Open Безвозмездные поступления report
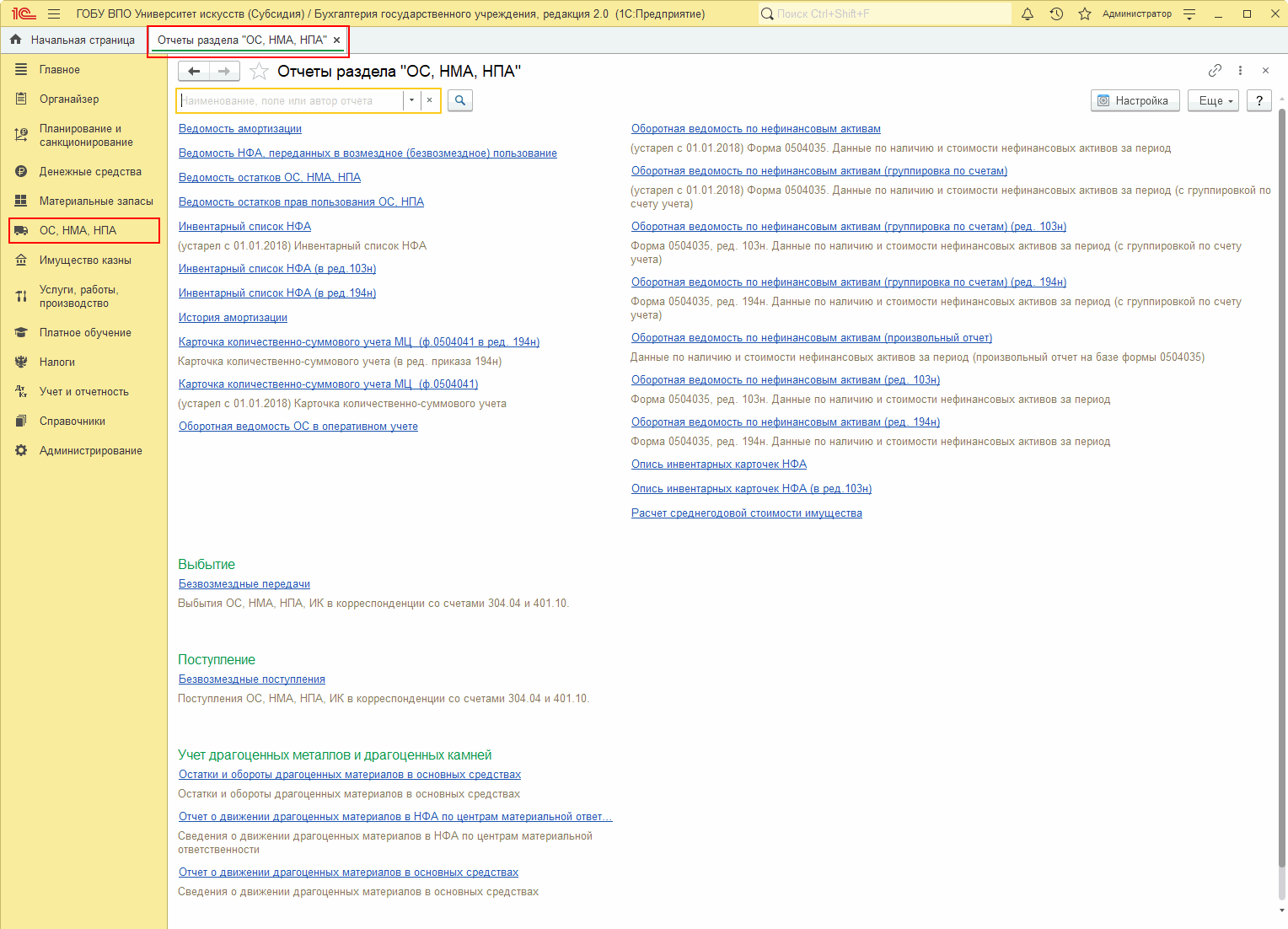Image resolution: width=1288 pixels, height=929 pixels. [x=252, y=679]
